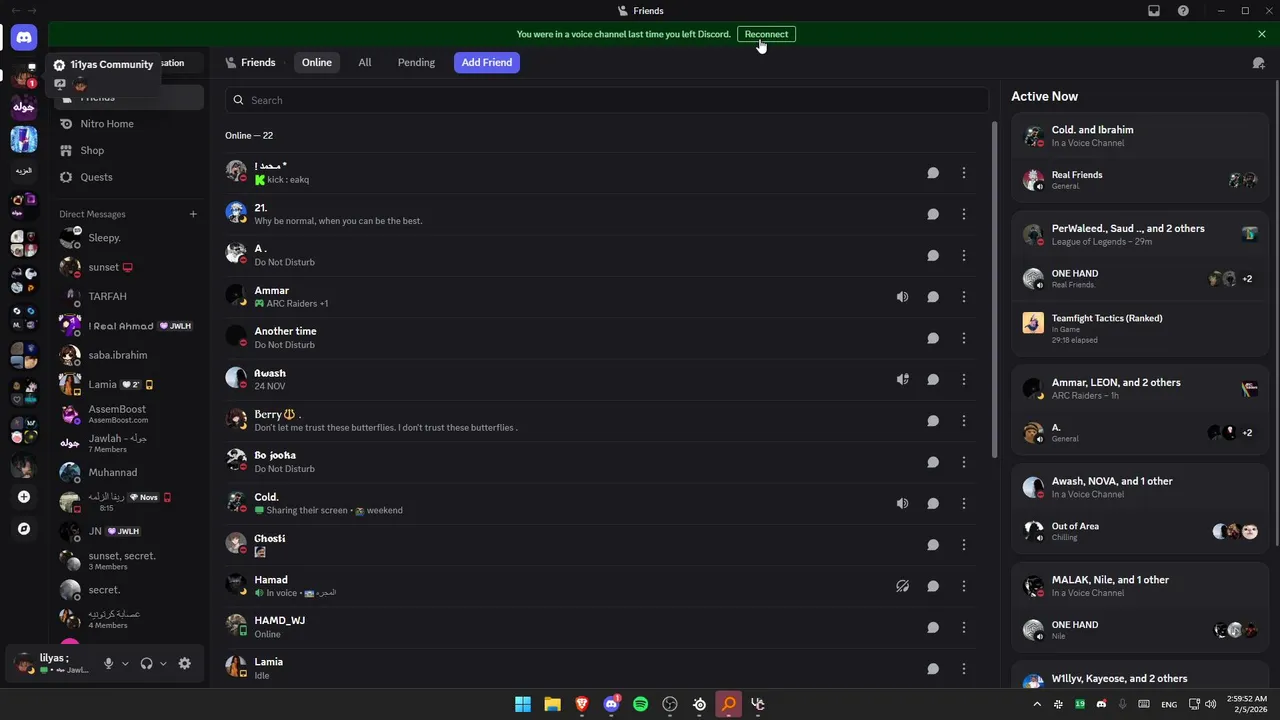This screenshot has width=1280, height=720.
Task: Toggle microphone mute in user panel
Action: (109, 663)
